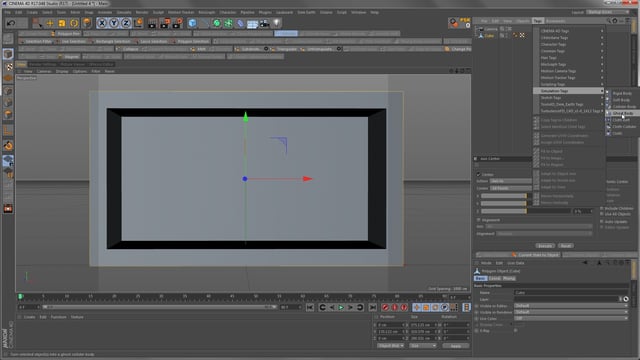
Task: Choose Cloth Collider tag
Action: pyautogui.click(x=623, y=127)
